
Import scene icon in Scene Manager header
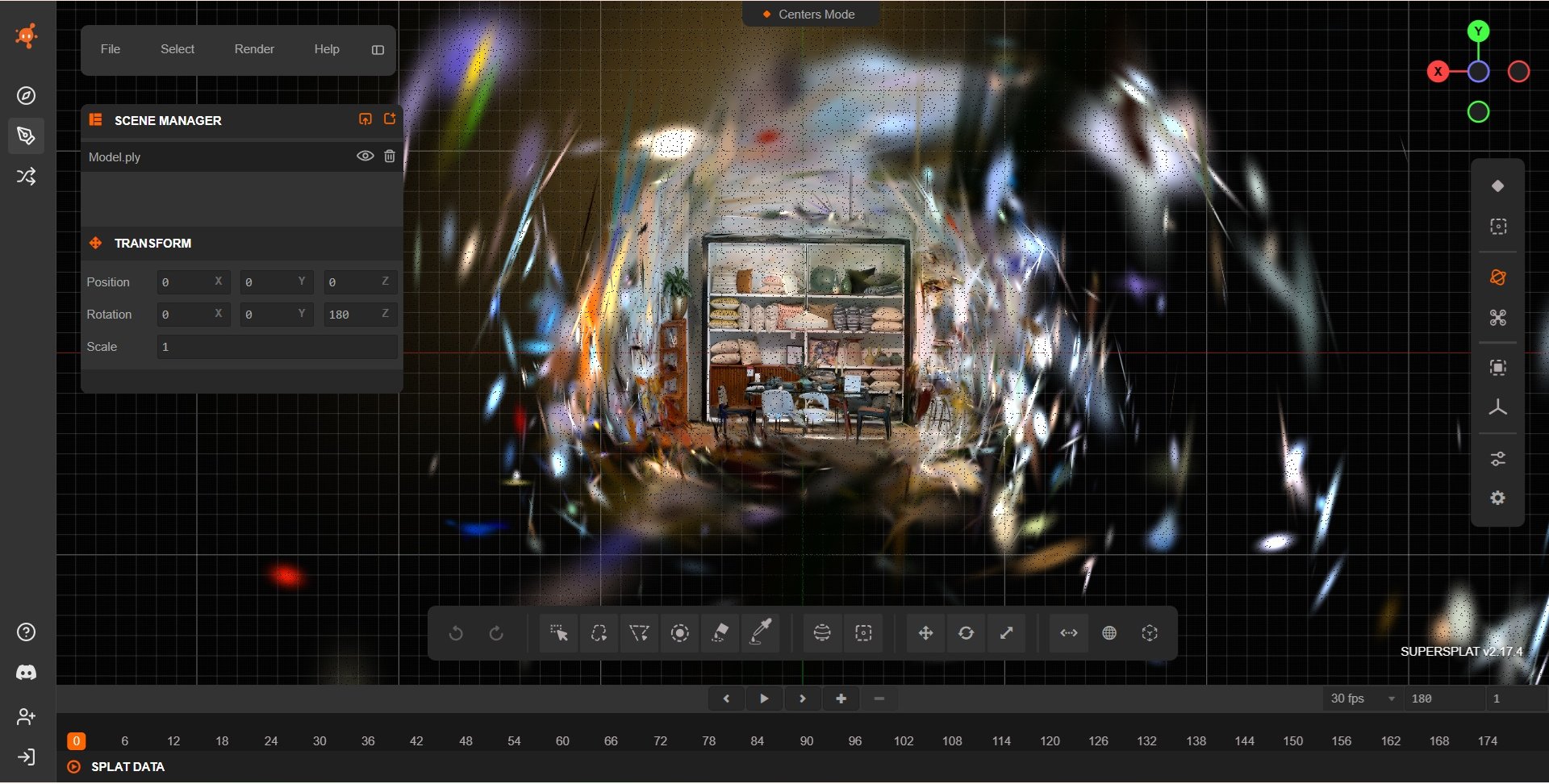pyautogui.click(x=365, y=119)
